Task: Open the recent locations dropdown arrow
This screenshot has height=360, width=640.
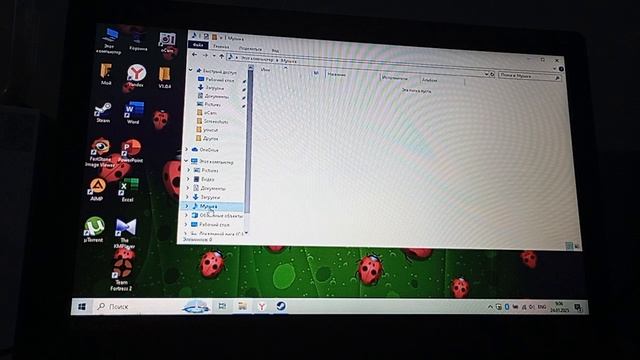Action: point(214,56)
